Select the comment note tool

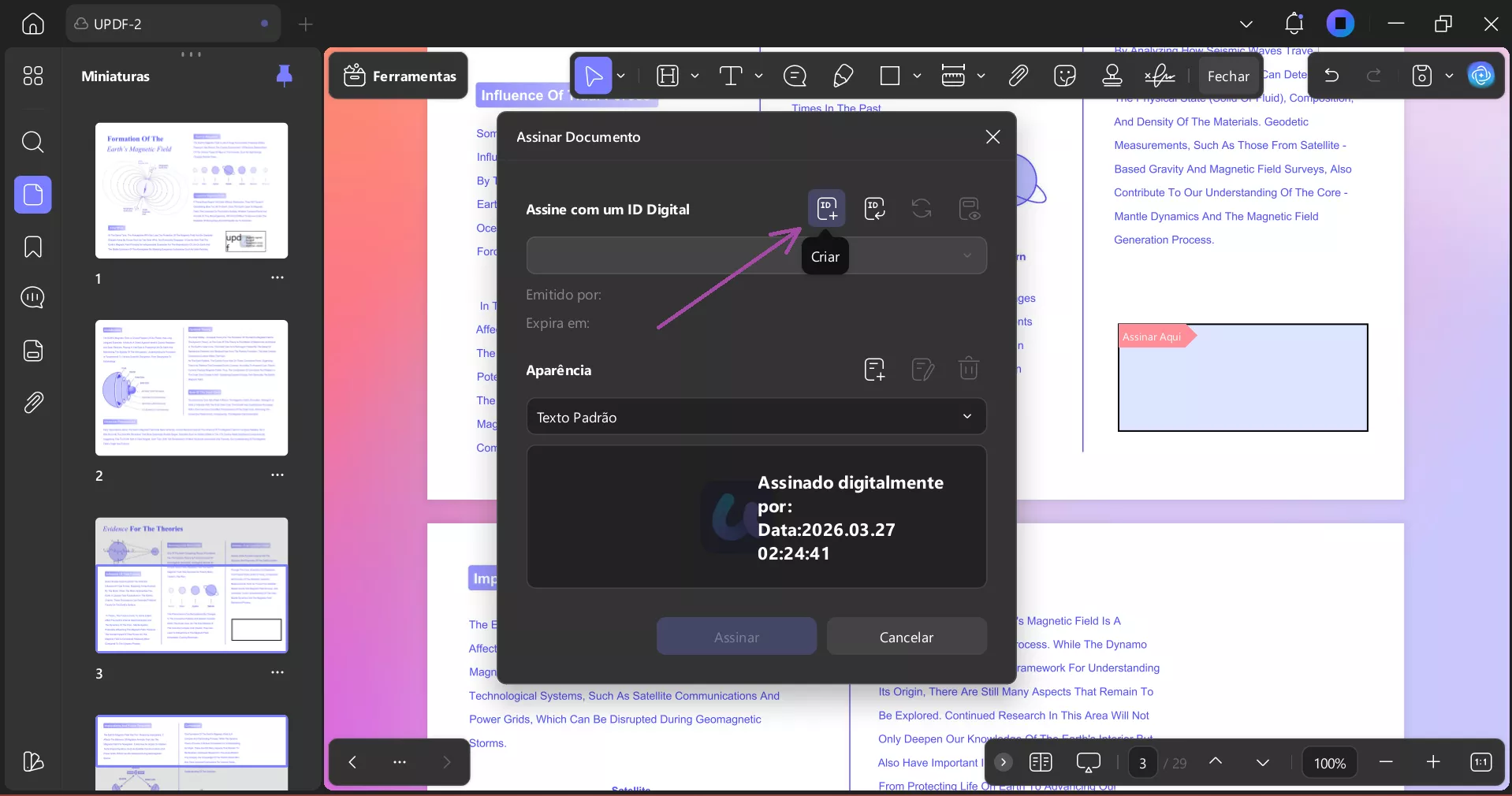(795, 76)
